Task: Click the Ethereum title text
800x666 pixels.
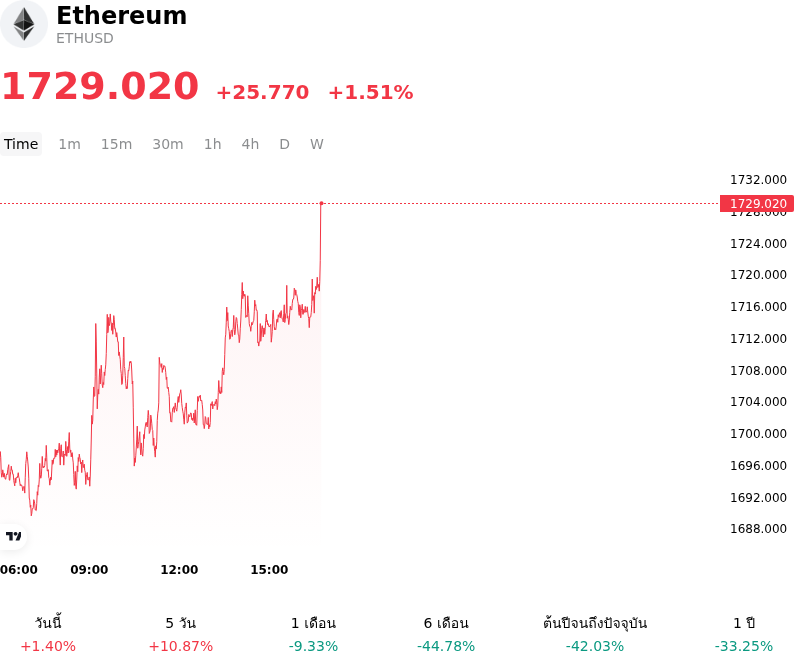Action: (121, 15)
